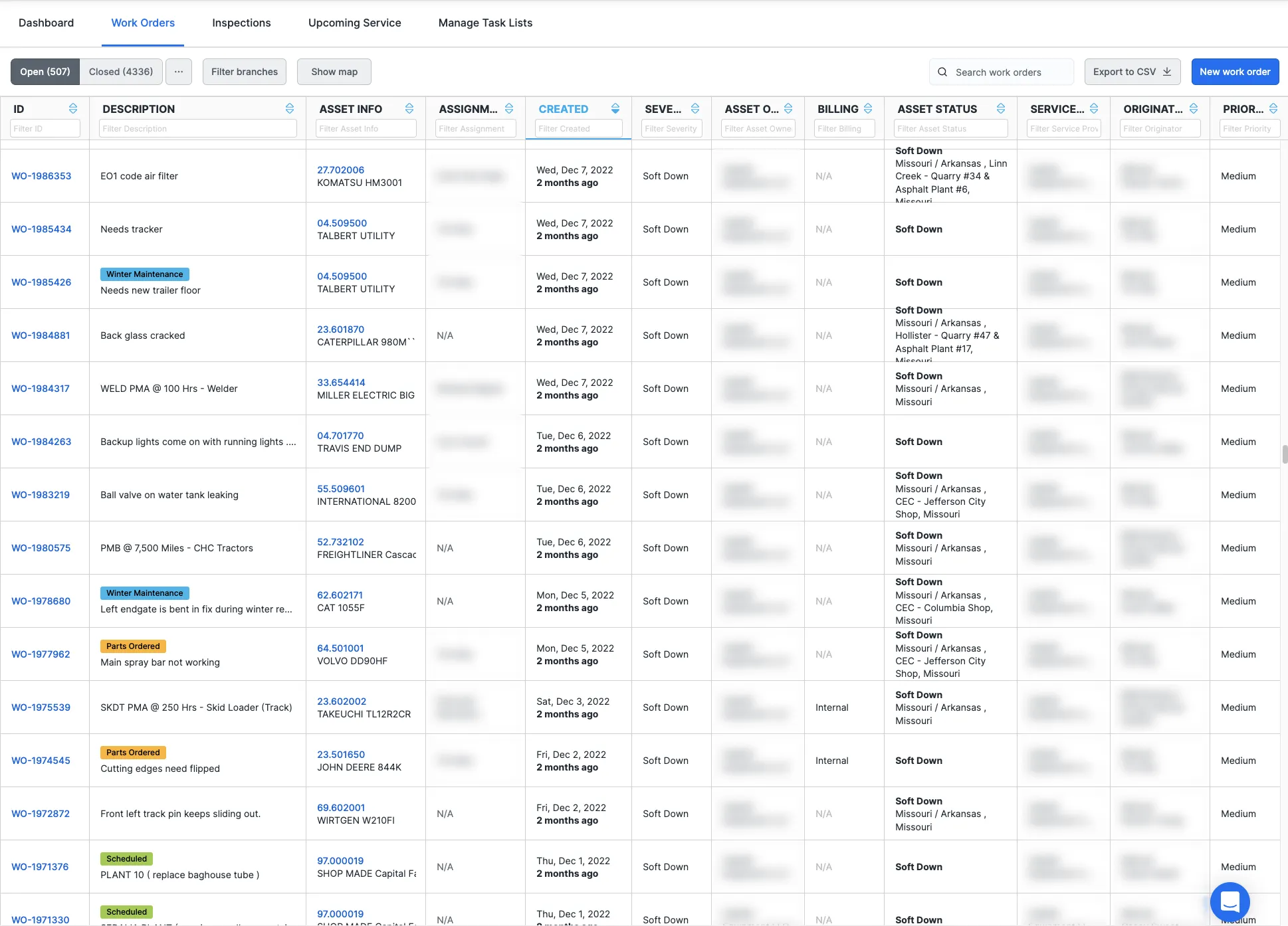Toggle sort on Created column icon

pos(615,108)
